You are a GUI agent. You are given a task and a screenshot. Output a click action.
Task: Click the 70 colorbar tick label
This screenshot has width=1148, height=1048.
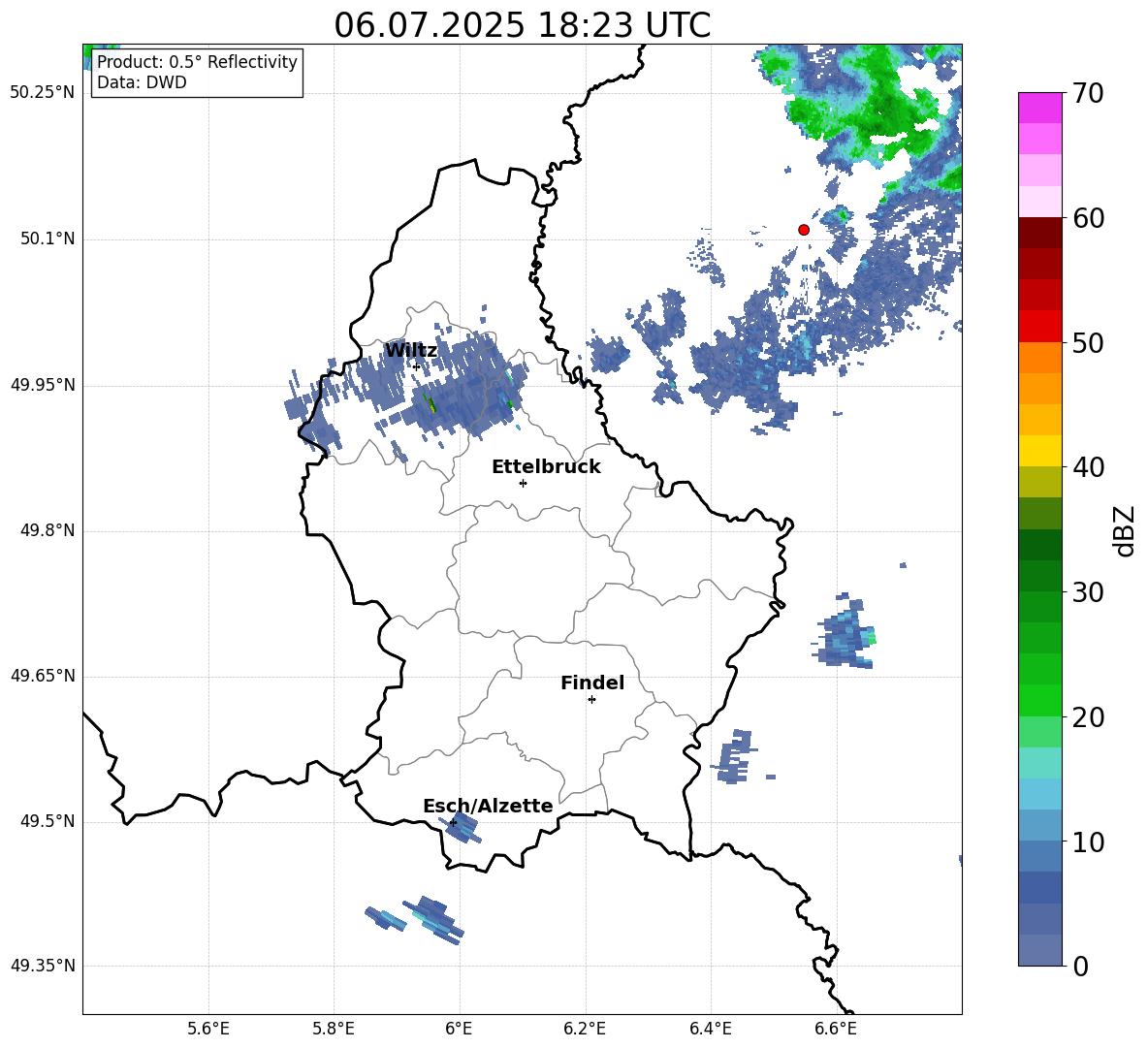[x=1088, y=93]
